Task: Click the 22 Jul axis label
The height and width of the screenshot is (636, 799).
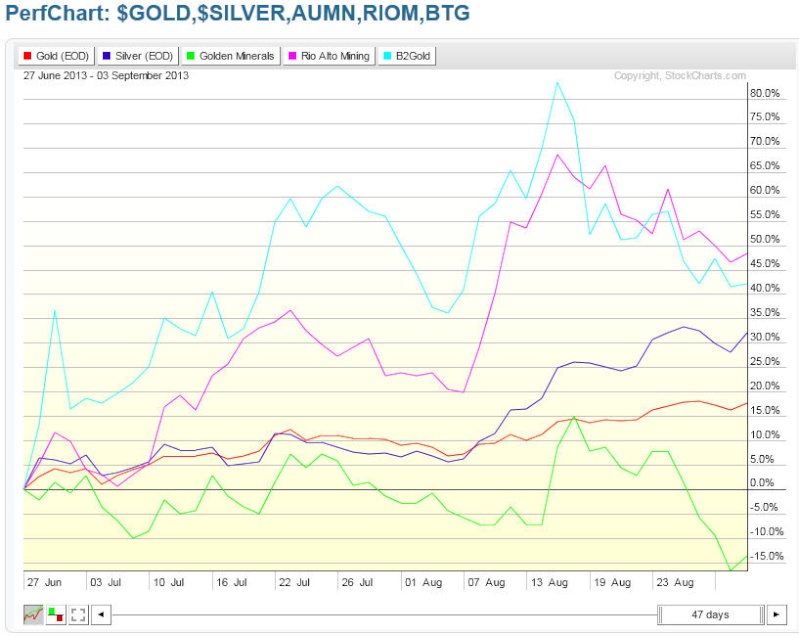Action: [x=294, y=582]
